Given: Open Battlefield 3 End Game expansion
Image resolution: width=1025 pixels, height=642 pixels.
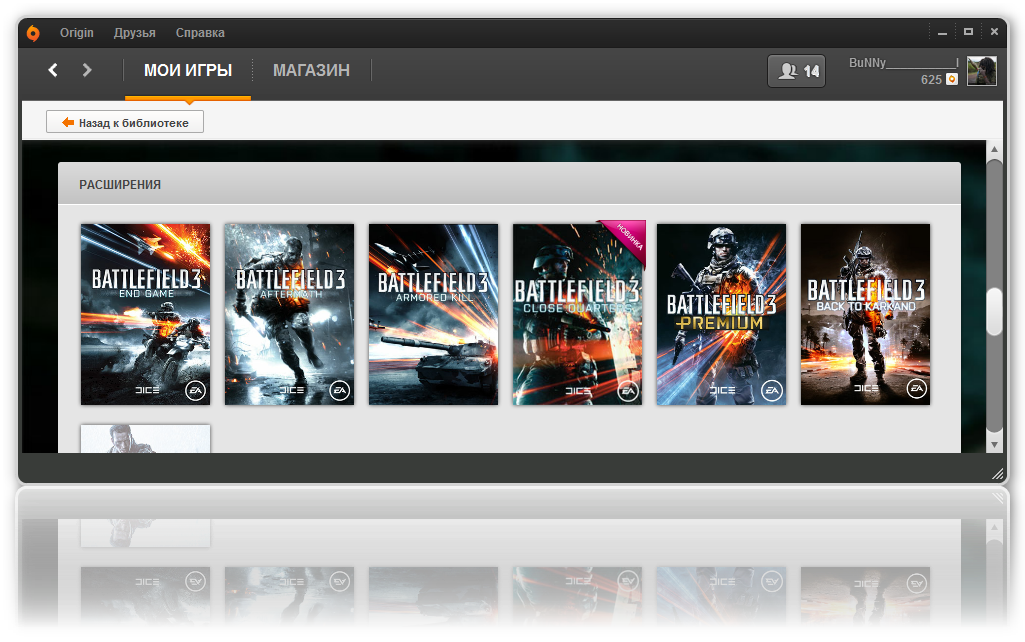Looking at the screenshot, I should coord(146,314).
